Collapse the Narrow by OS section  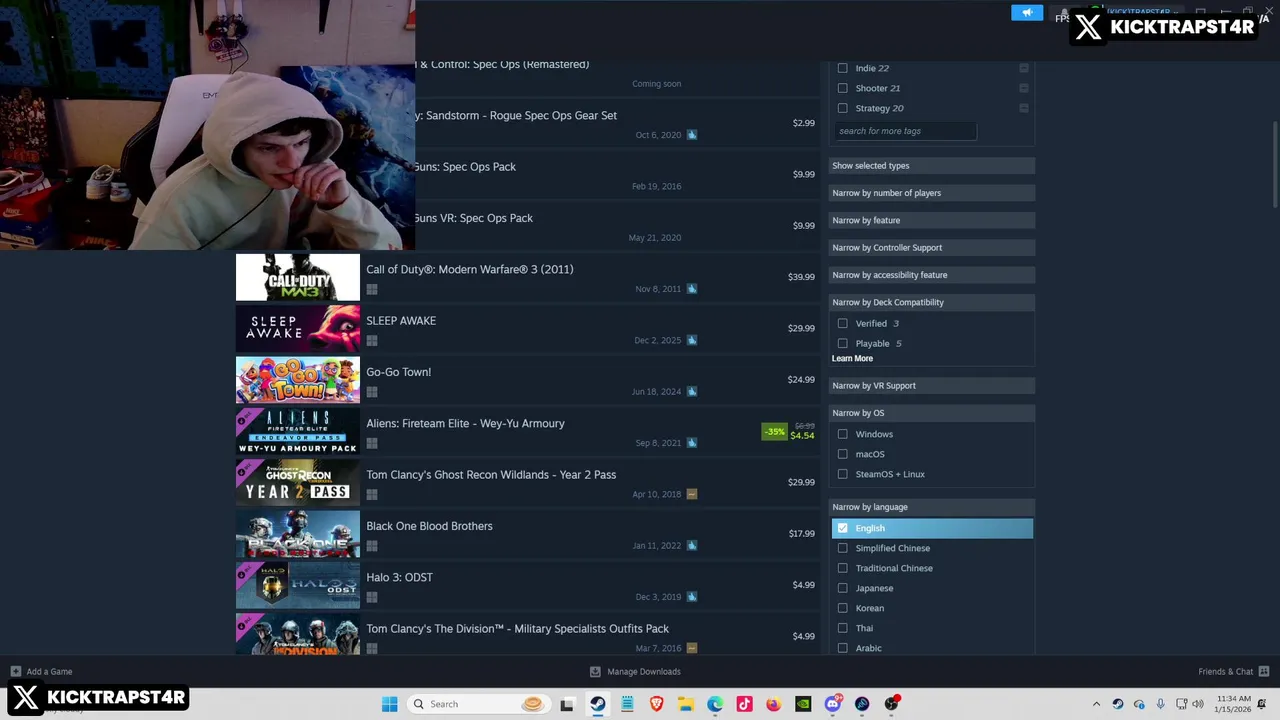pyautogui.click(x=932, y=413)
